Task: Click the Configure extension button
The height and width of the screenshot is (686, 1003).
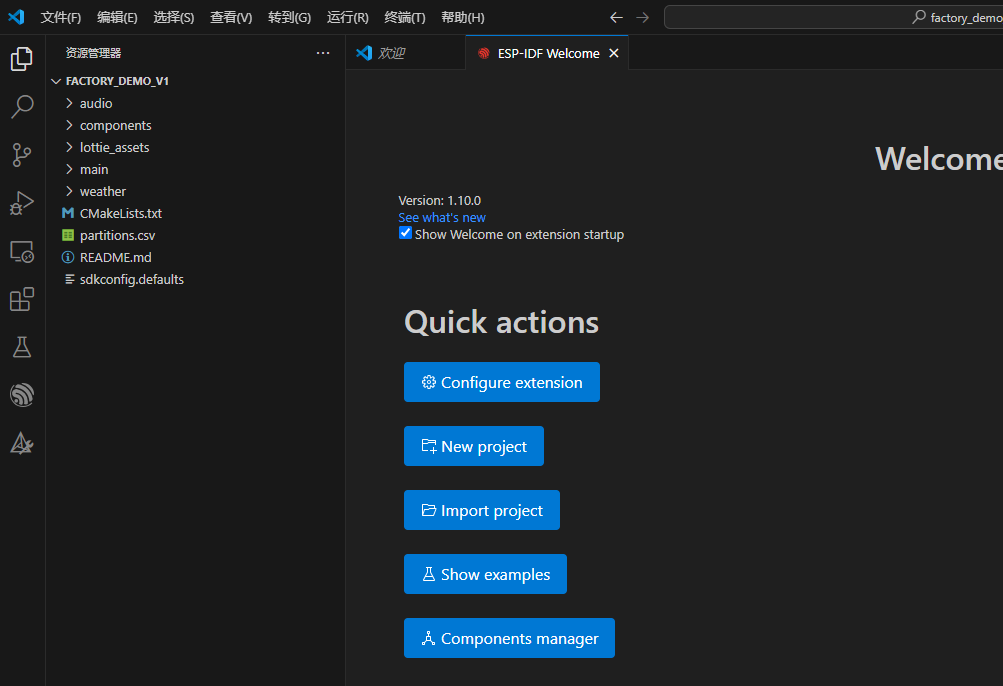Action: [501, 382]
